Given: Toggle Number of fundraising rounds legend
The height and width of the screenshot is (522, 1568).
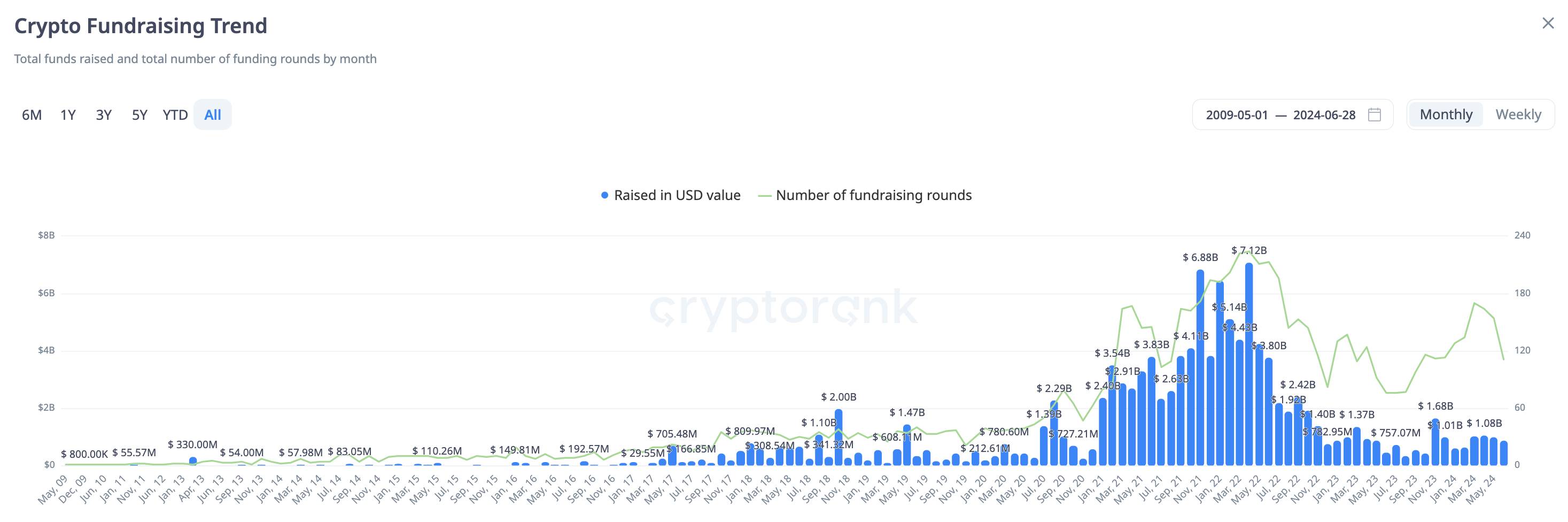Looking at the screenshot, I should click(873, 196).
